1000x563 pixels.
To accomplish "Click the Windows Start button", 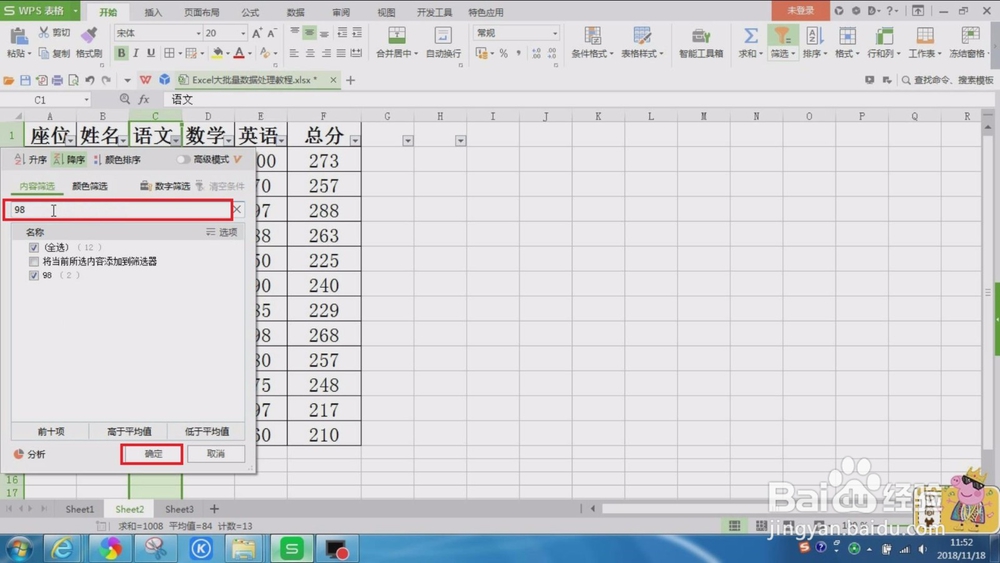I will (18, 549).
